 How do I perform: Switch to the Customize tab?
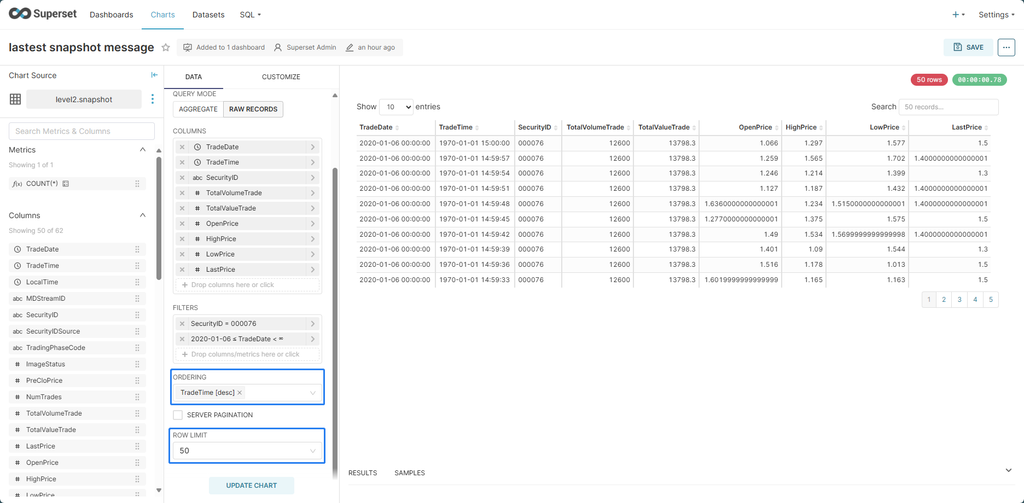[281, 76]
